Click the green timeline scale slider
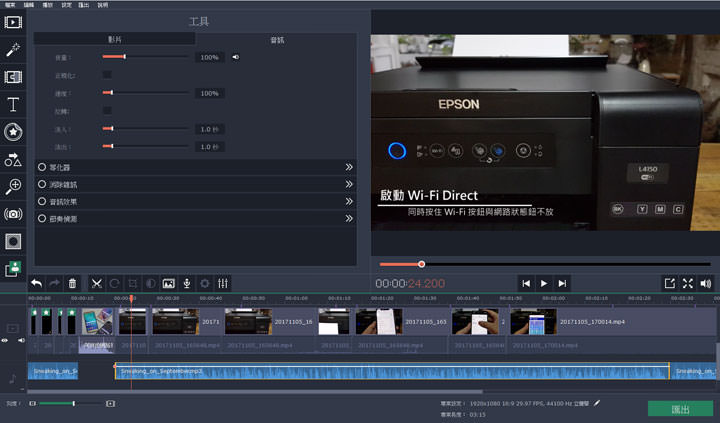Viewport: 720px width, 423px height. (x=72, y=403)
